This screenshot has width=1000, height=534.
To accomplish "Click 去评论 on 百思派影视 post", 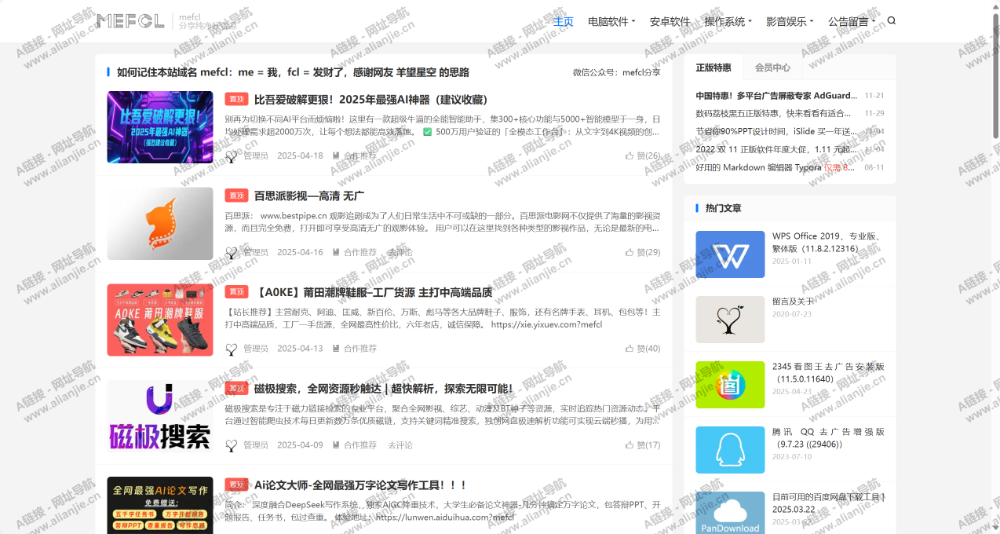I will (x=400, y=252).
